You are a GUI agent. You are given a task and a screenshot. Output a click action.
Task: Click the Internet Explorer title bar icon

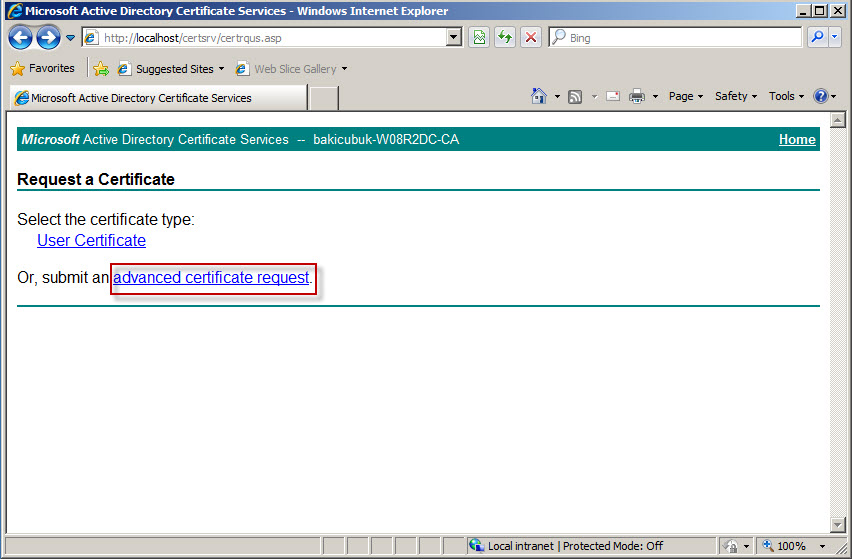click(15, 11)
